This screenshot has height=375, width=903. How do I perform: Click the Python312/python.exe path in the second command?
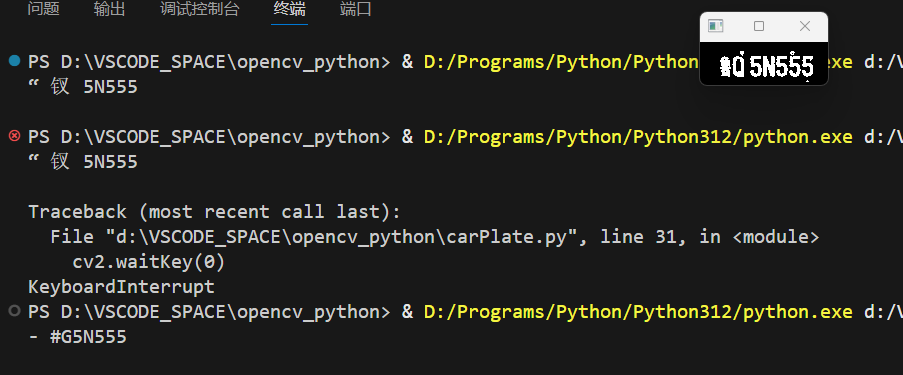tap(638, 137)
